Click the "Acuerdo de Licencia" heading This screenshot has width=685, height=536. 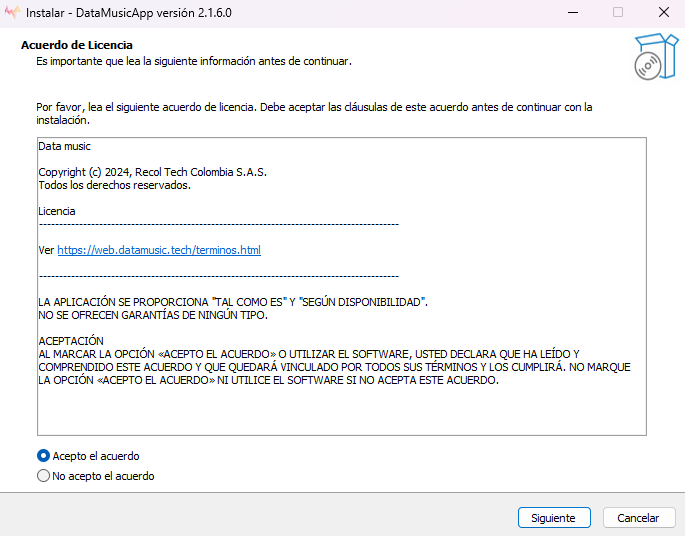tap(77, 45)
